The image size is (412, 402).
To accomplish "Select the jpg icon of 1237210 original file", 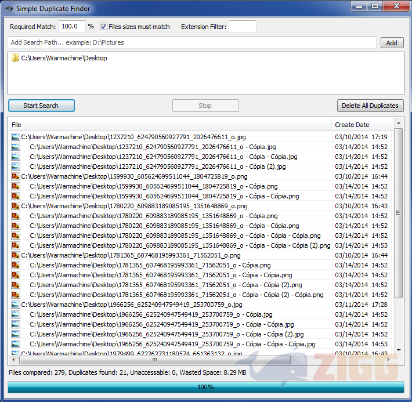I will tap(15, 137).
